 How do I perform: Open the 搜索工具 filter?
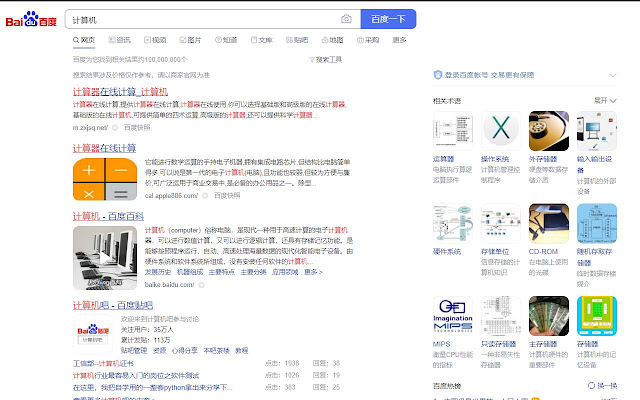325,60
